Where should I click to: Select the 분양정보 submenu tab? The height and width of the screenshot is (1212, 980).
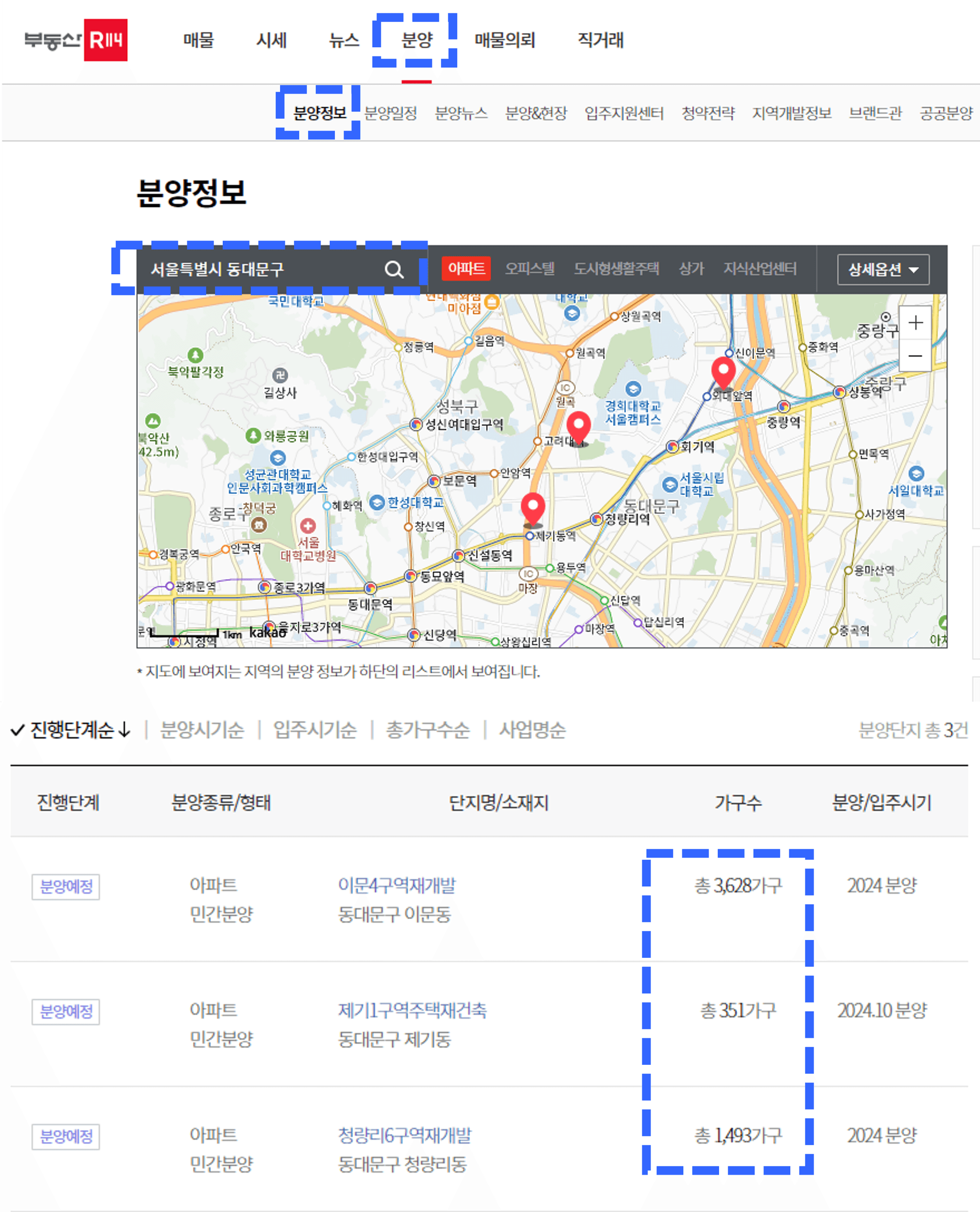(320, 113)
